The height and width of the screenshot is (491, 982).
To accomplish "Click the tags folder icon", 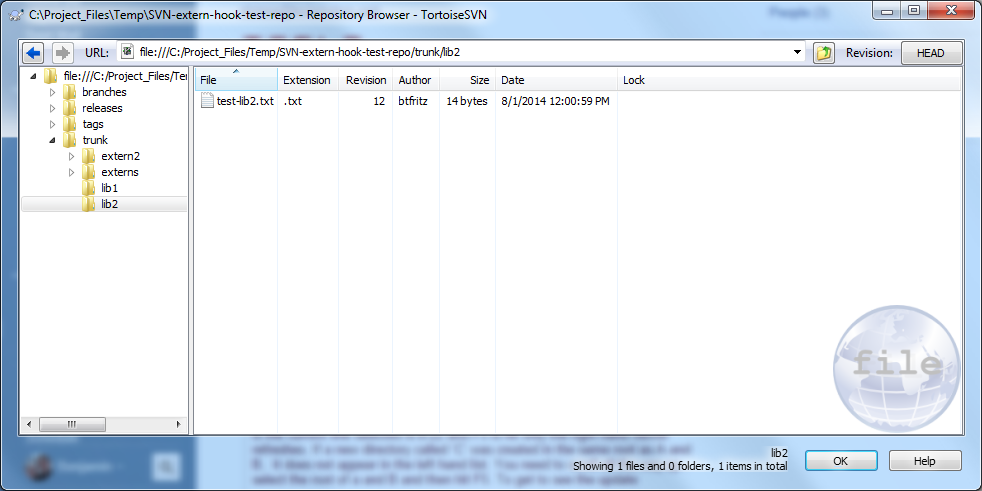I will click(70, 124).
